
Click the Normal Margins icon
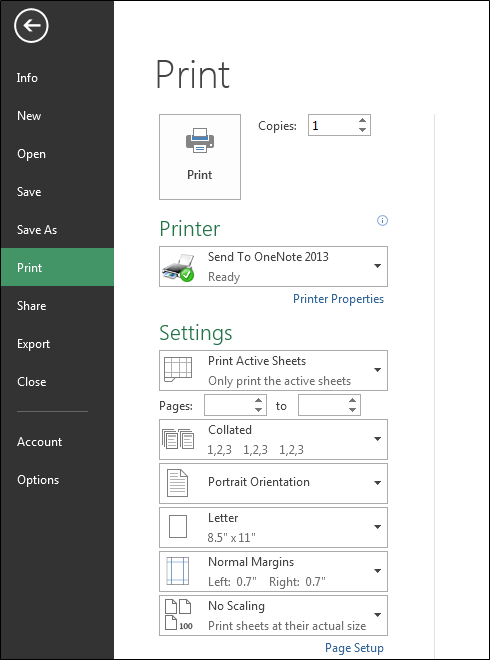(178, 571)
